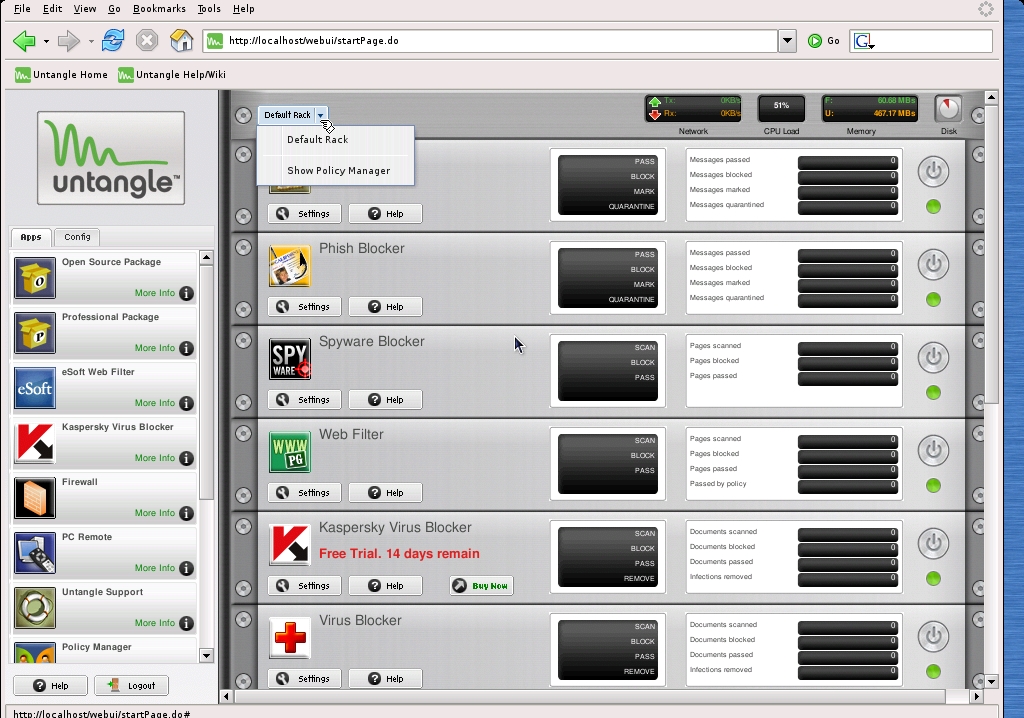Open the Forward button history arrow

pyautogui.click(x=91, y=41)
